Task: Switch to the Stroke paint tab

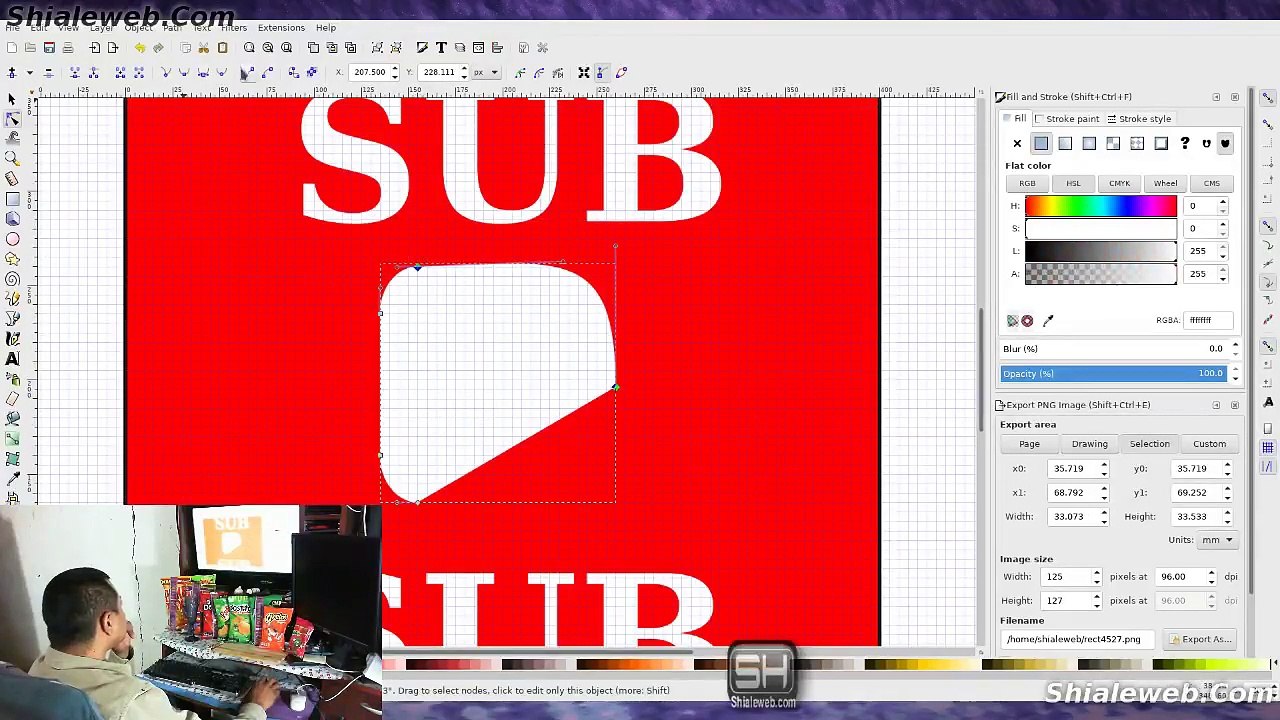Action: [x=1066, y=119]
